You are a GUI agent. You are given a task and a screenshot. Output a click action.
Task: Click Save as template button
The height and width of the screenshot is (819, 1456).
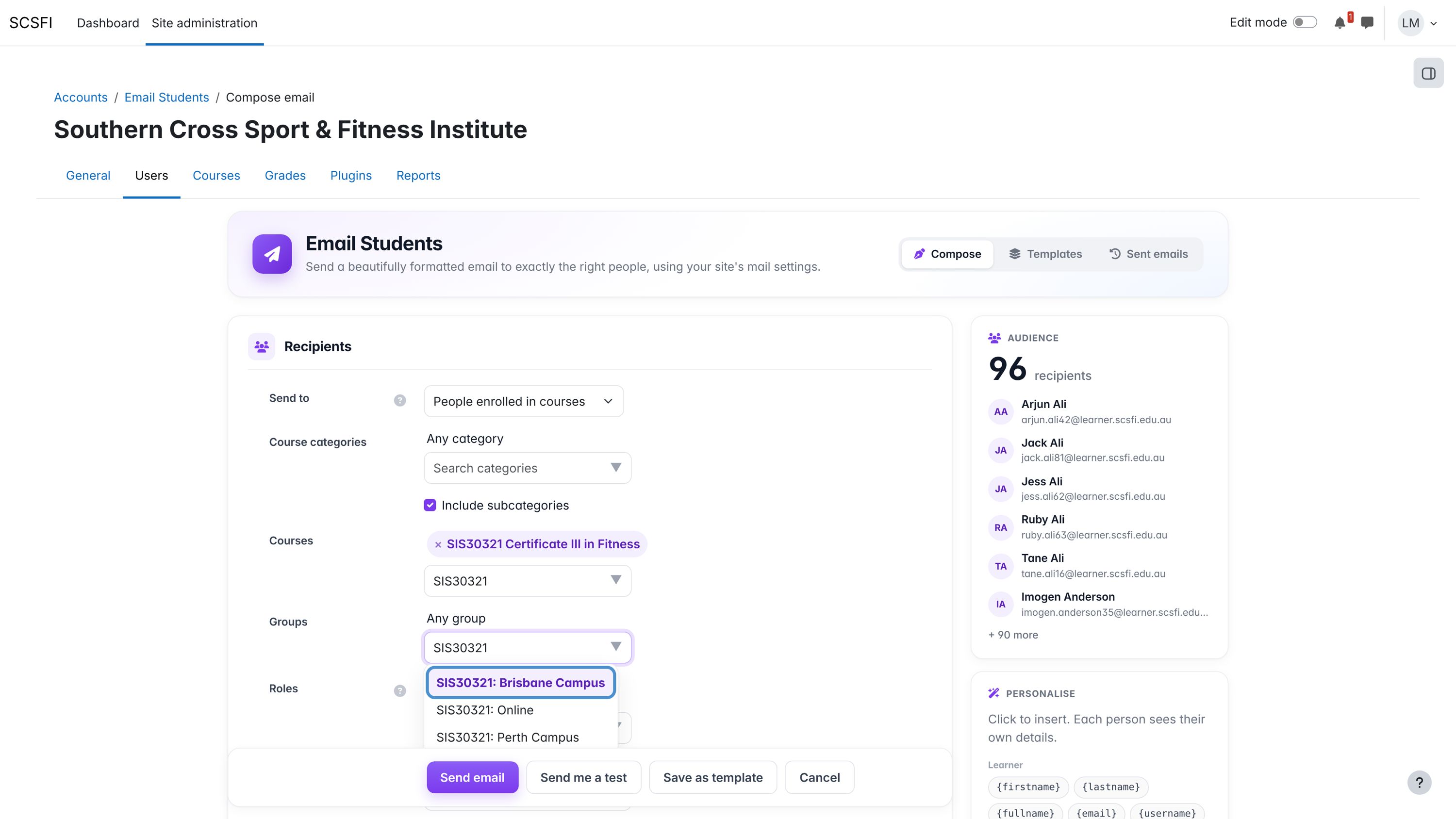(x=713, y=777)
